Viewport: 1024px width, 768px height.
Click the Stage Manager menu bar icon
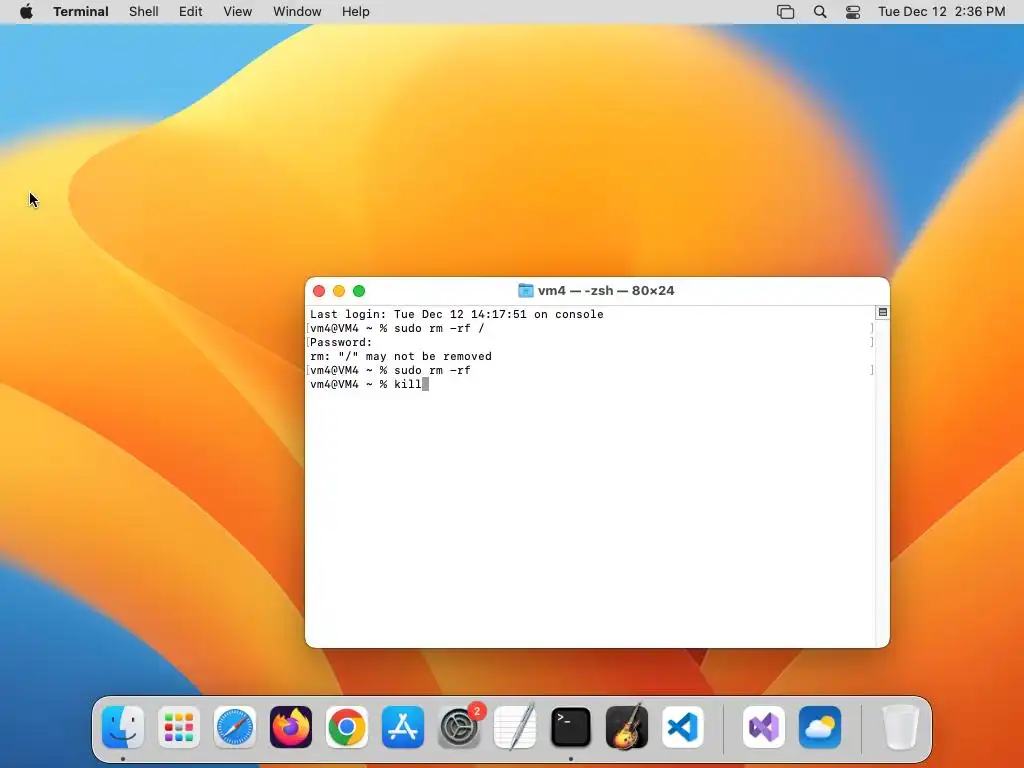coord(786,12)
